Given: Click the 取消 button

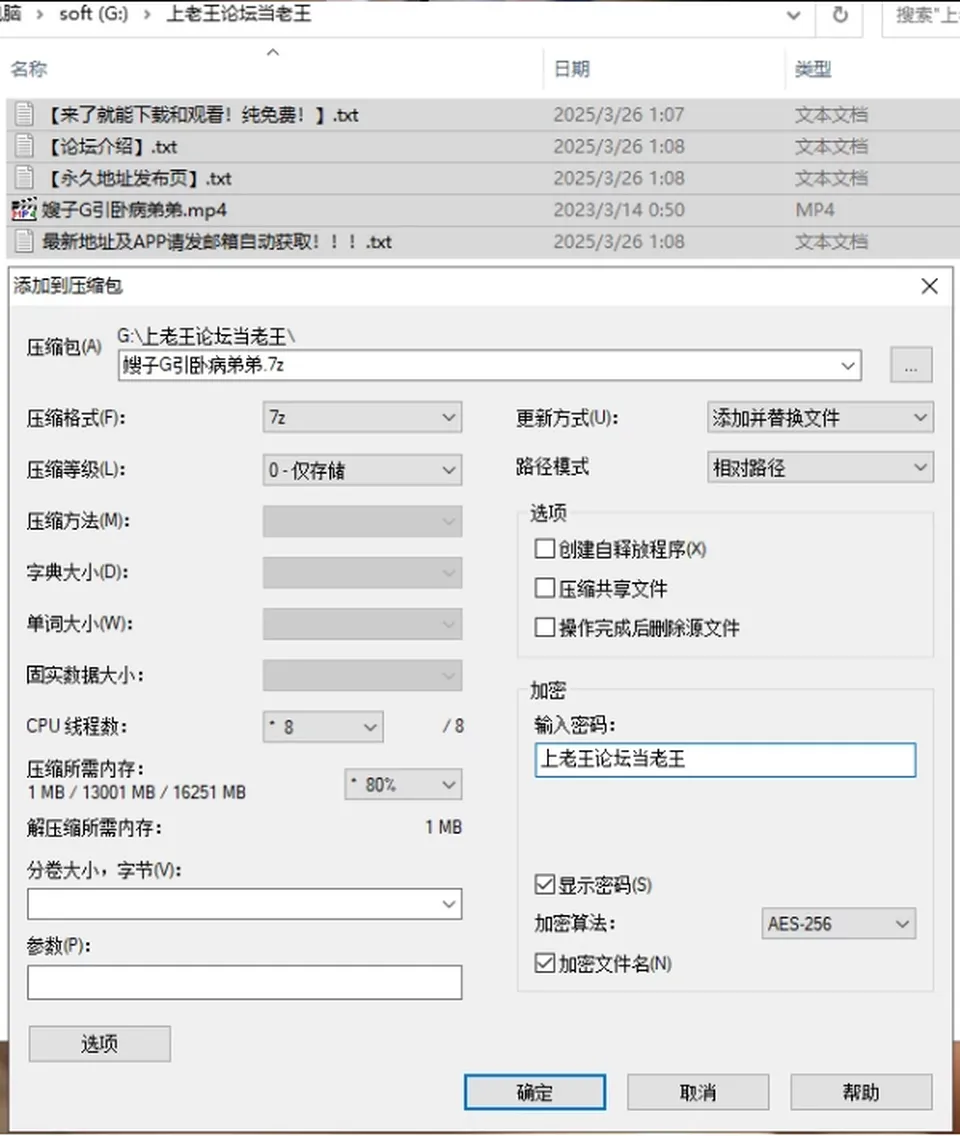Looking at the screenshot, I should click(698, 1092).
